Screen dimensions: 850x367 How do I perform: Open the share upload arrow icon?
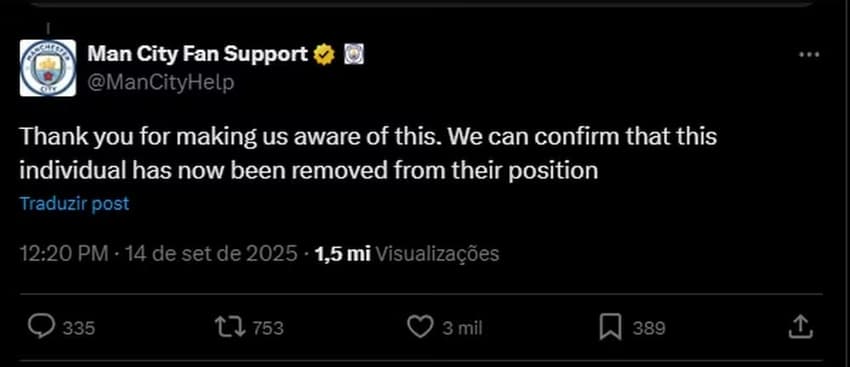click(801, 327)
